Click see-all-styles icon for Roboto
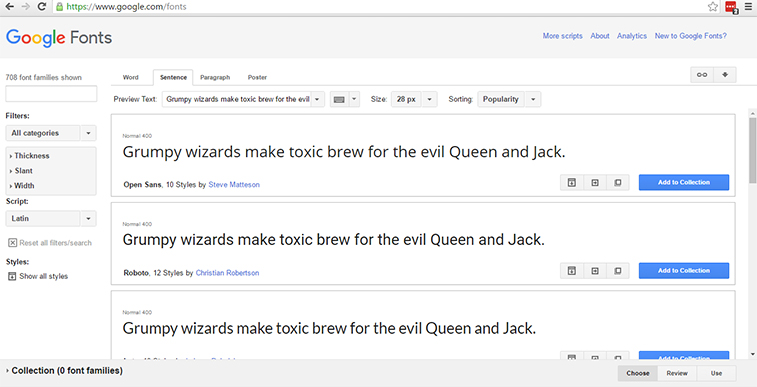The width and height of the screenshot is (757, 387). coord(572,271)
